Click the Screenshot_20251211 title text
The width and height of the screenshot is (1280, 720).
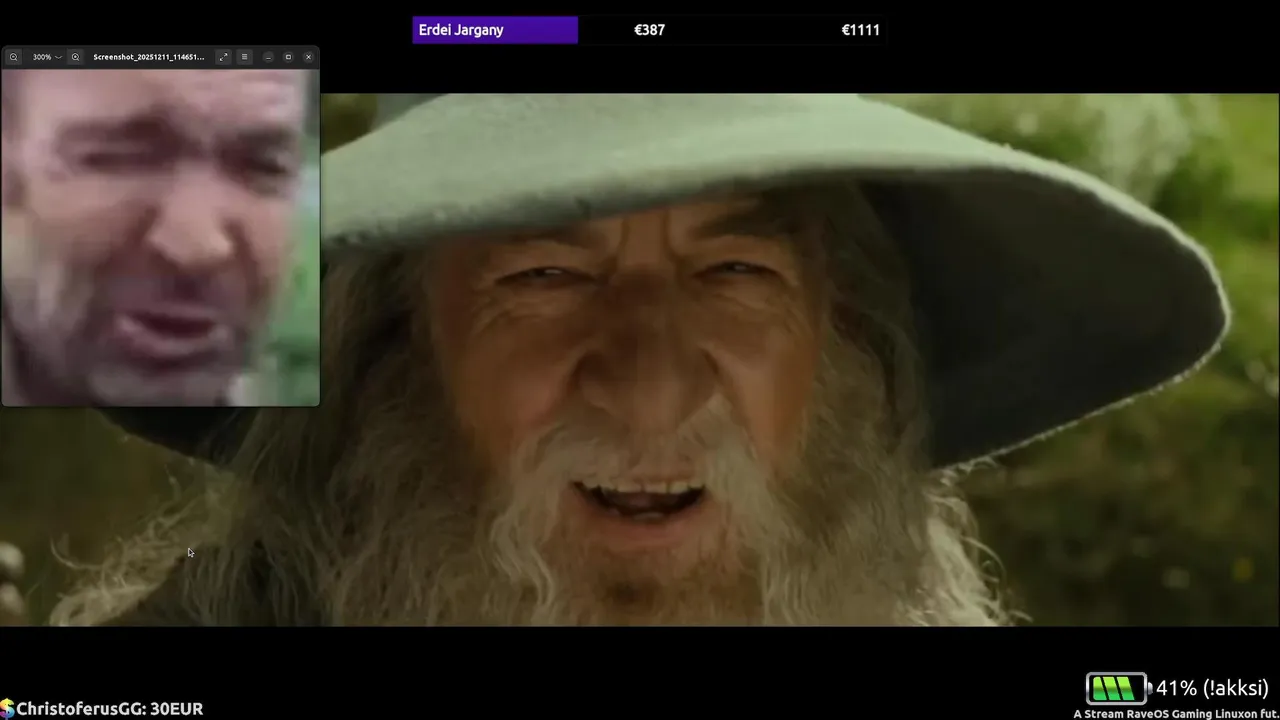coord(148,57)
